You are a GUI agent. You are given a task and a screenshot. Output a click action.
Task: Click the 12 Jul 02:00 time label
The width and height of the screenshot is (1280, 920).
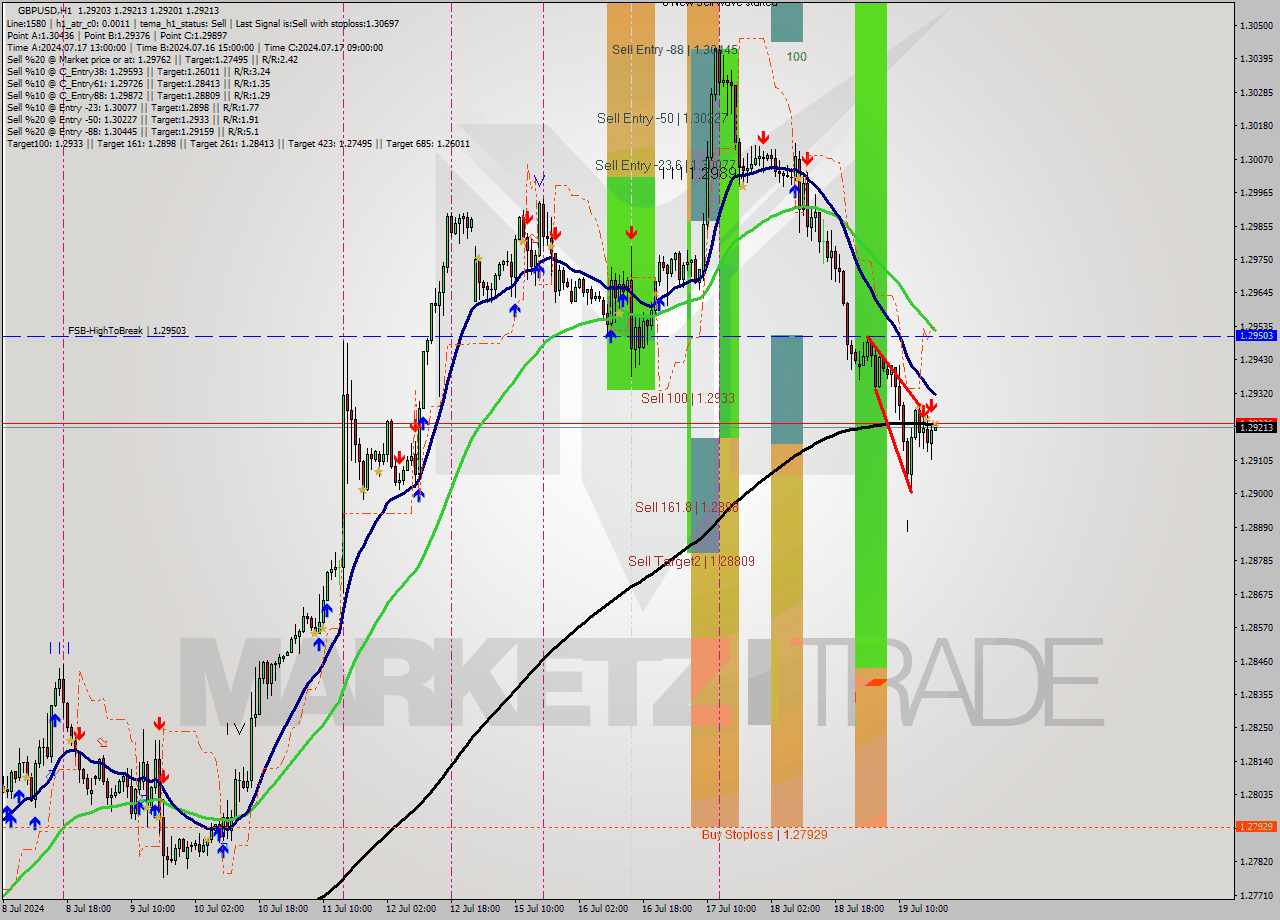pyautogui.click(x=411, y=909)
